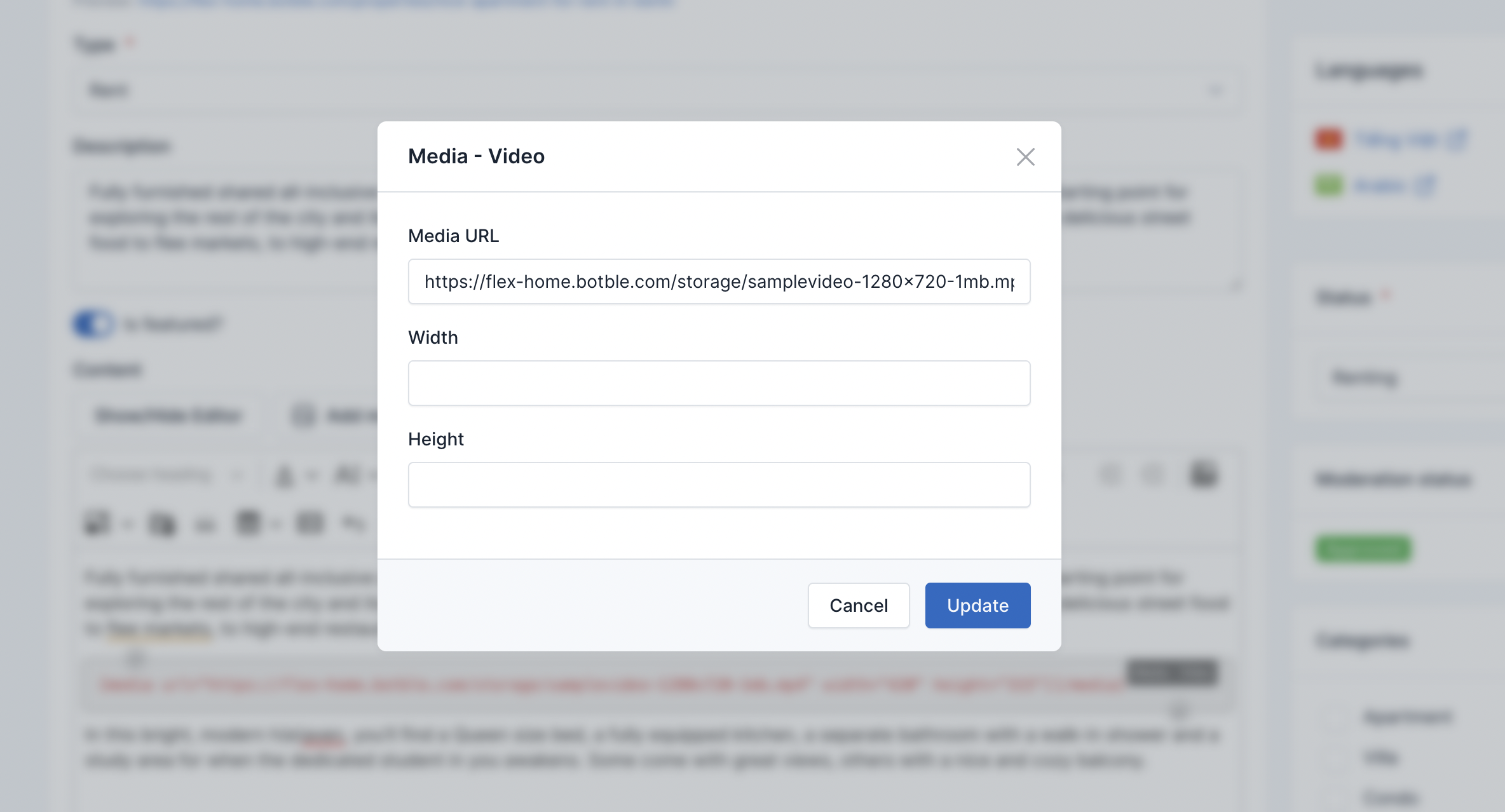Click the red Vietnamese flag icon

point(1329,140)
